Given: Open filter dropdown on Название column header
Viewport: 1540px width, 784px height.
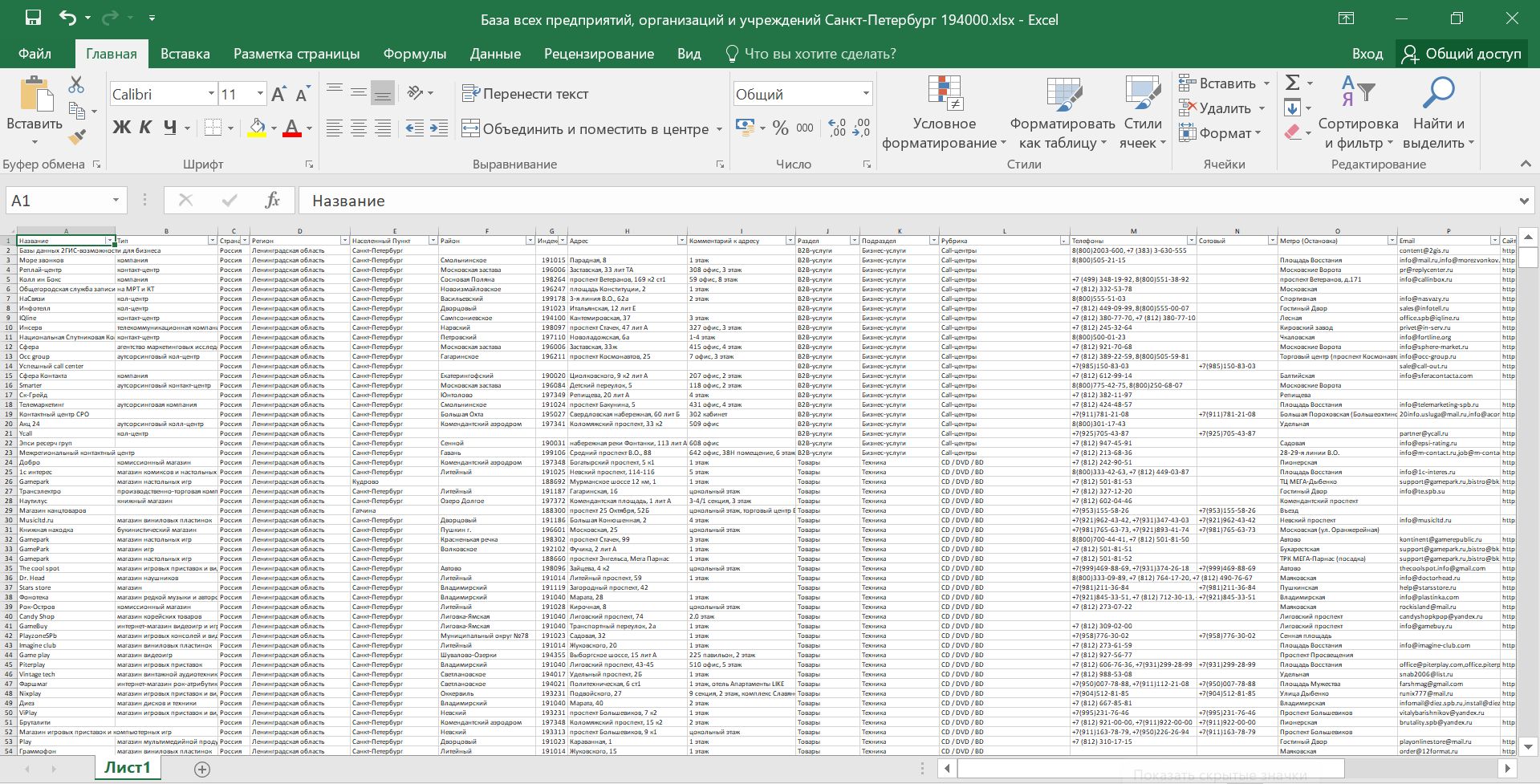Looking at the screenshot, I should pyautogui.click(x=110, y=241).
